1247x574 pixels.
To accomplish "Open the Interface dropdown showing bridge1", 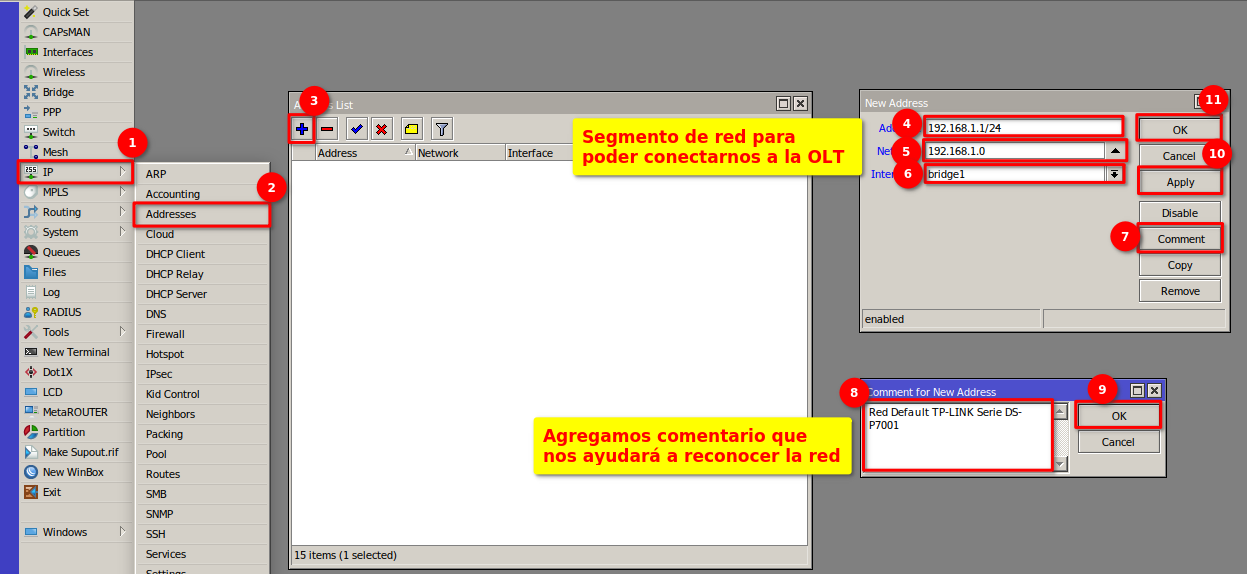I will (x=1114, y=174).
